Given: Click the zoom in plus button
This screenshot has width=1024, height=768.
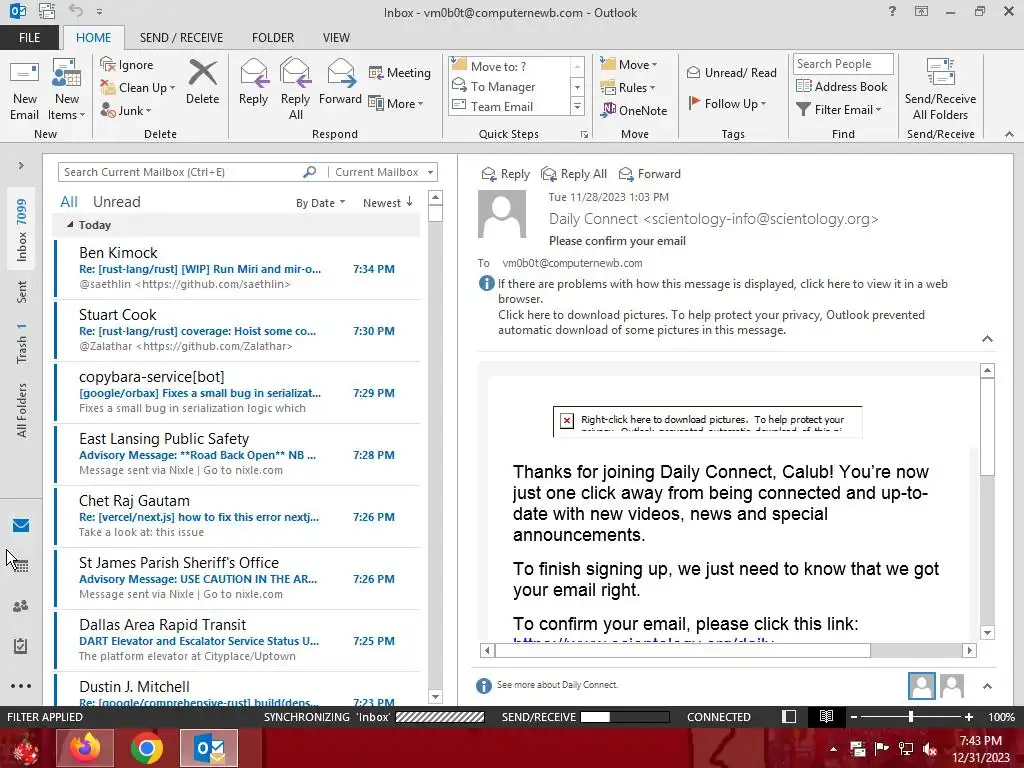Looking at the screenshot, I should tap(969, 716).
